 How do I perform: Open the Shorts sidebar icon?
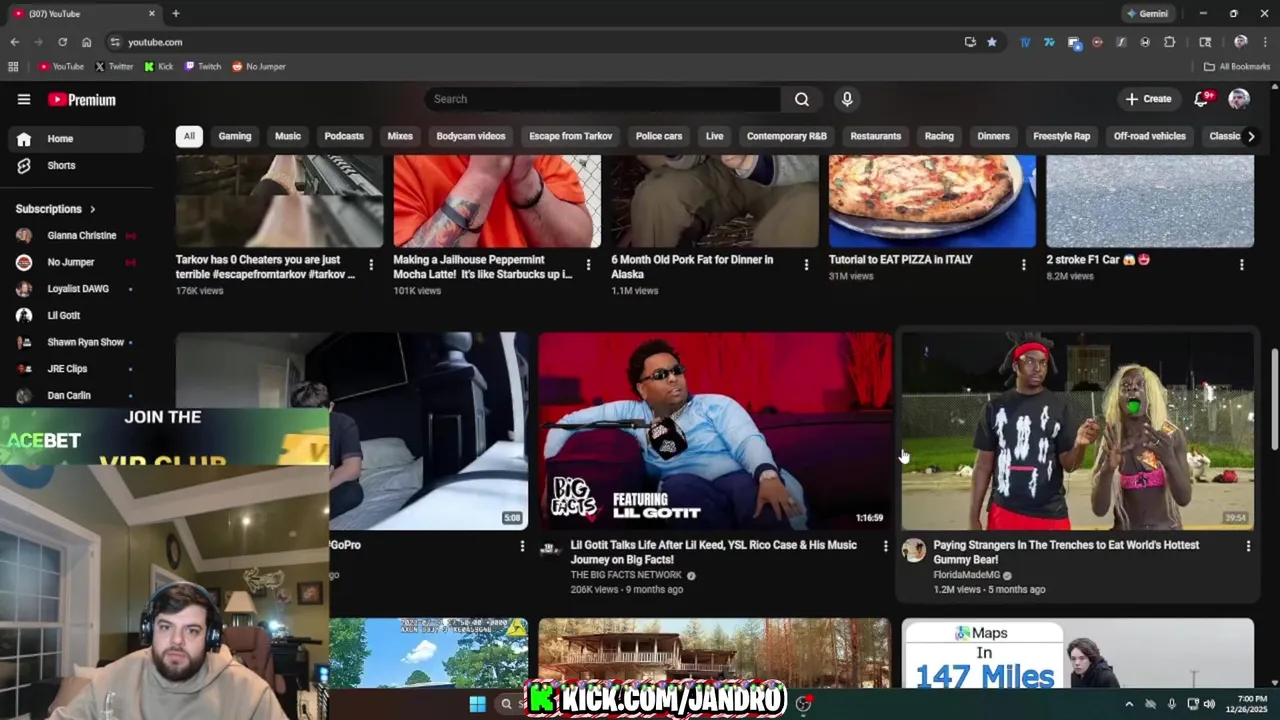[24, 165]
